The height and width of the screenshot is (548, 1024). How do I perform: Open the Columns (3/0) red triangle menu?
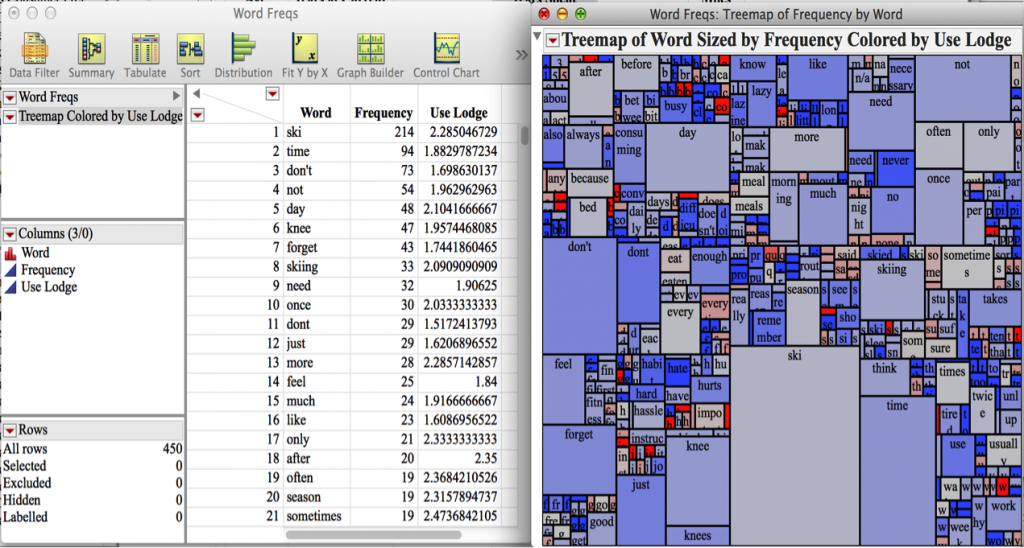(x=10, y=234)
